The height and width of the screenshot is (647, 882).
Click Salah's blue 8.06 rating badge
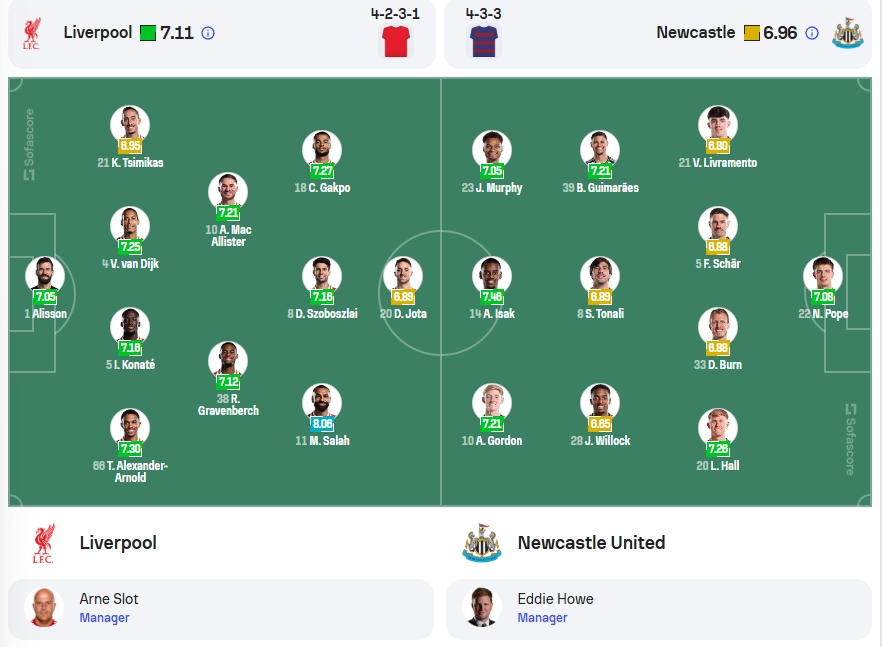tap(322, 424)
